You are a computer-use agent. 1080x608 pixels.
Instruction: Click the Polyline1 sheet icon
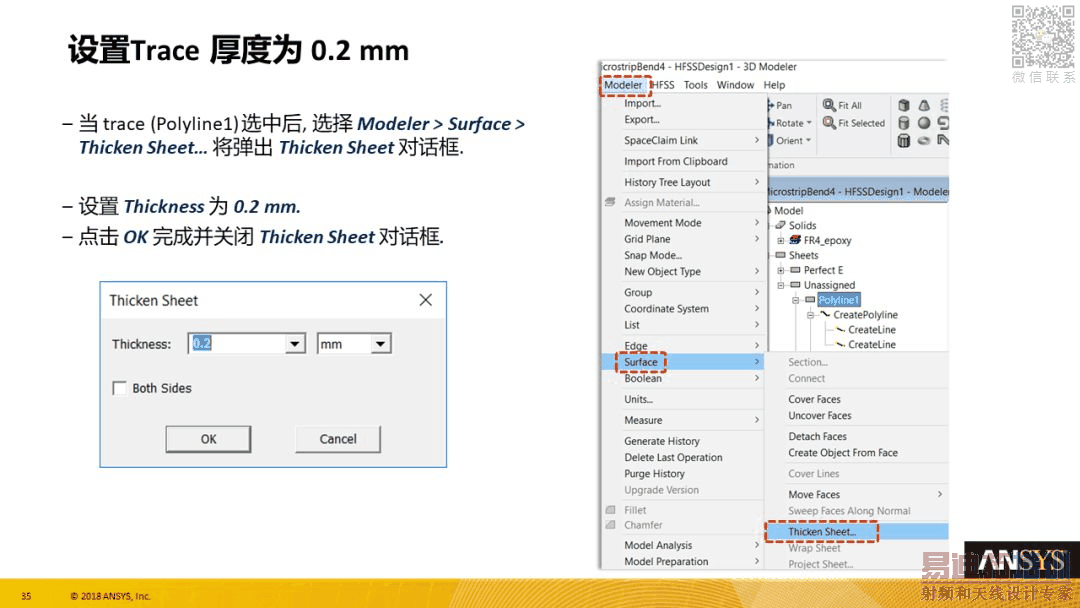[x=810, y=300]
